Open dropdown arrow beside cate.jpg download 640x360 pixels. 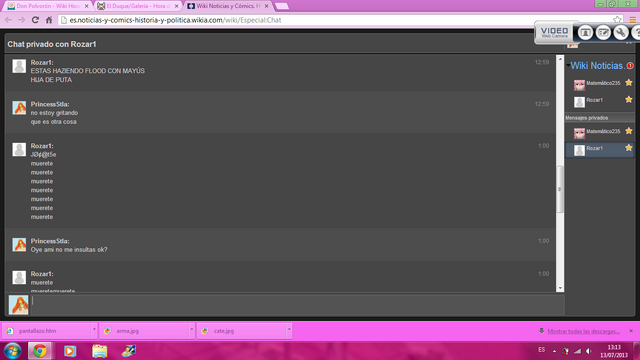pos(289,331)
